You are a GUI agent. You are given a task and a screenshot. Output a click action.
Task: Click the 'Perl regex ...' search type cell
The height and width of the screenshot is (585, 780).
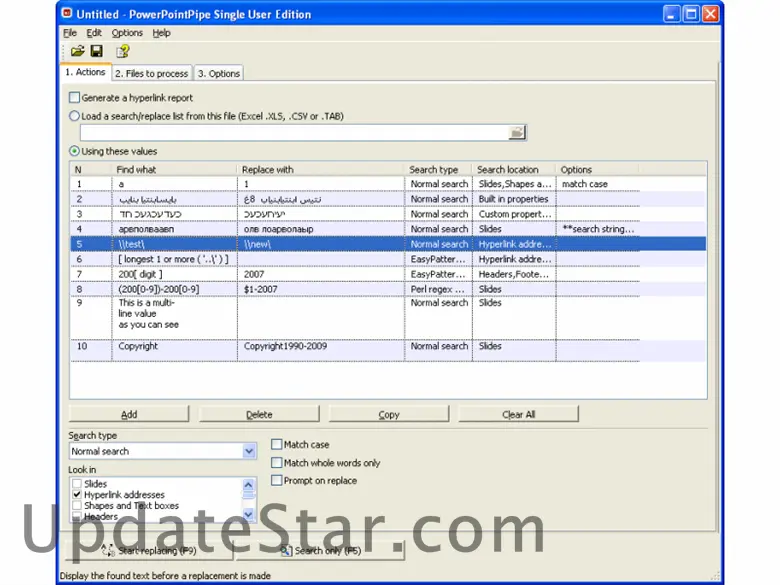(x=439, y=289)
